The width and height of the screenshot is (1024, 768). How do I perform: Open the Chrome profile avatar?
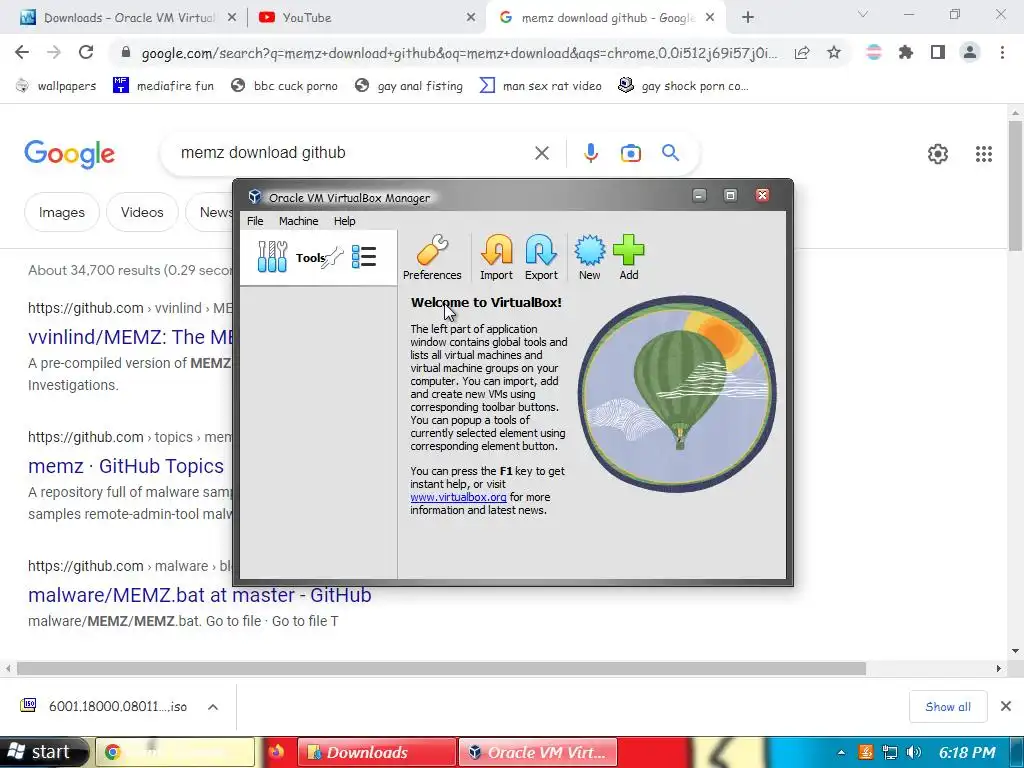tap(970, 52)
